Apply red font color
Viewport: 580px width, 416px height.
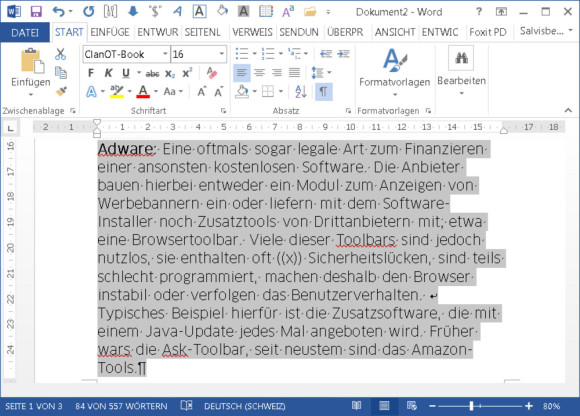(x=143, y=91)
